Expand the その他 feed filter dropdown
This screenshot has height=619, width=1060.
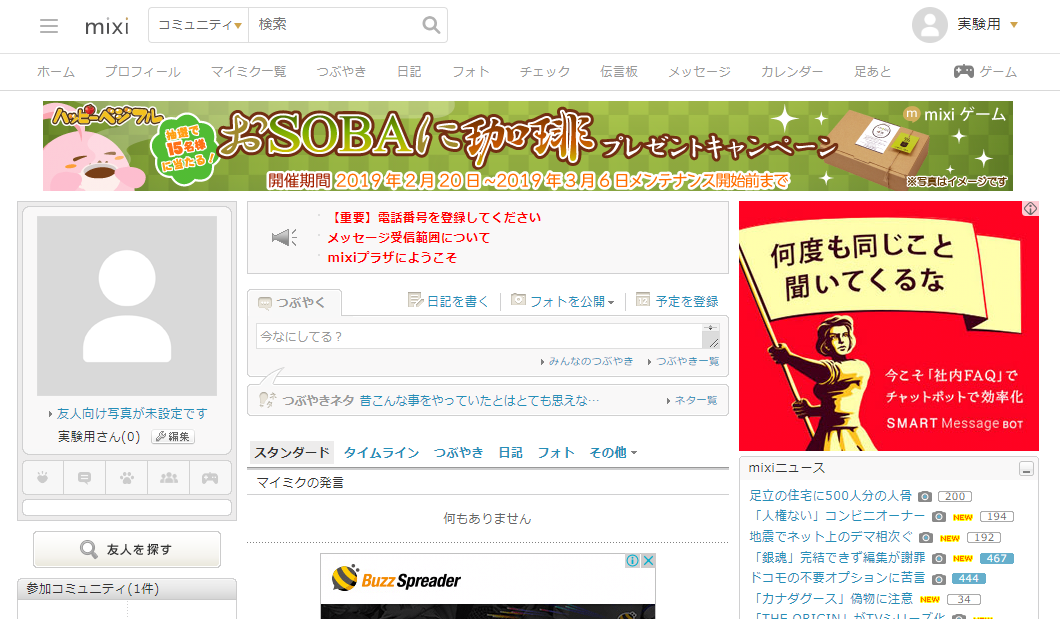point(613,452)
